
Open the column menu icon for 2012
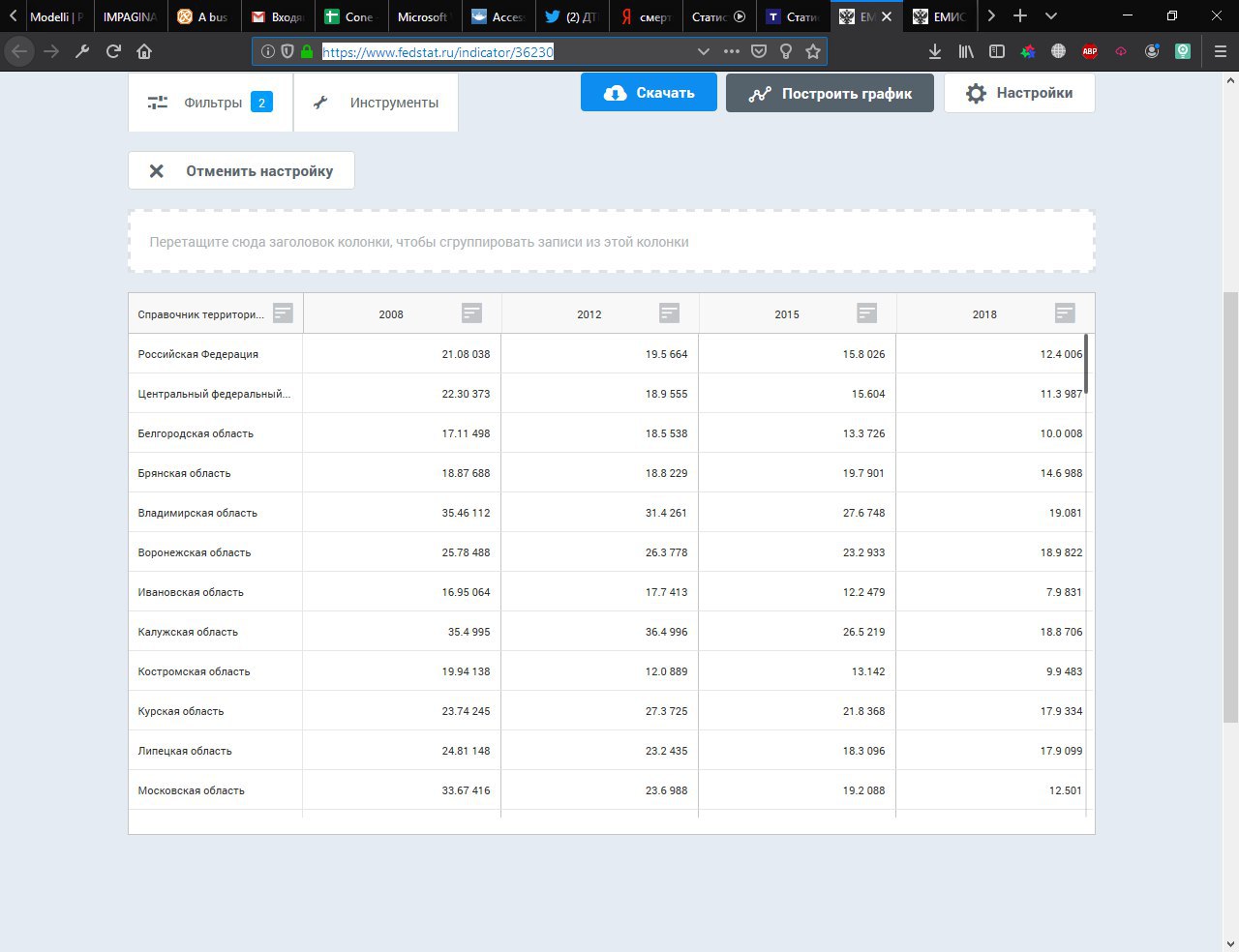669,312
